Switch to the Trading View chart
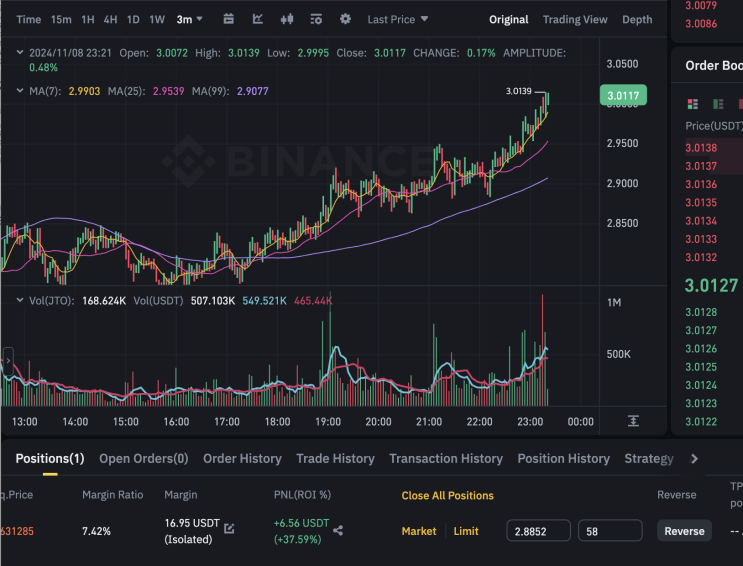Viewport: 743px width, 566px height. point(575,19)
